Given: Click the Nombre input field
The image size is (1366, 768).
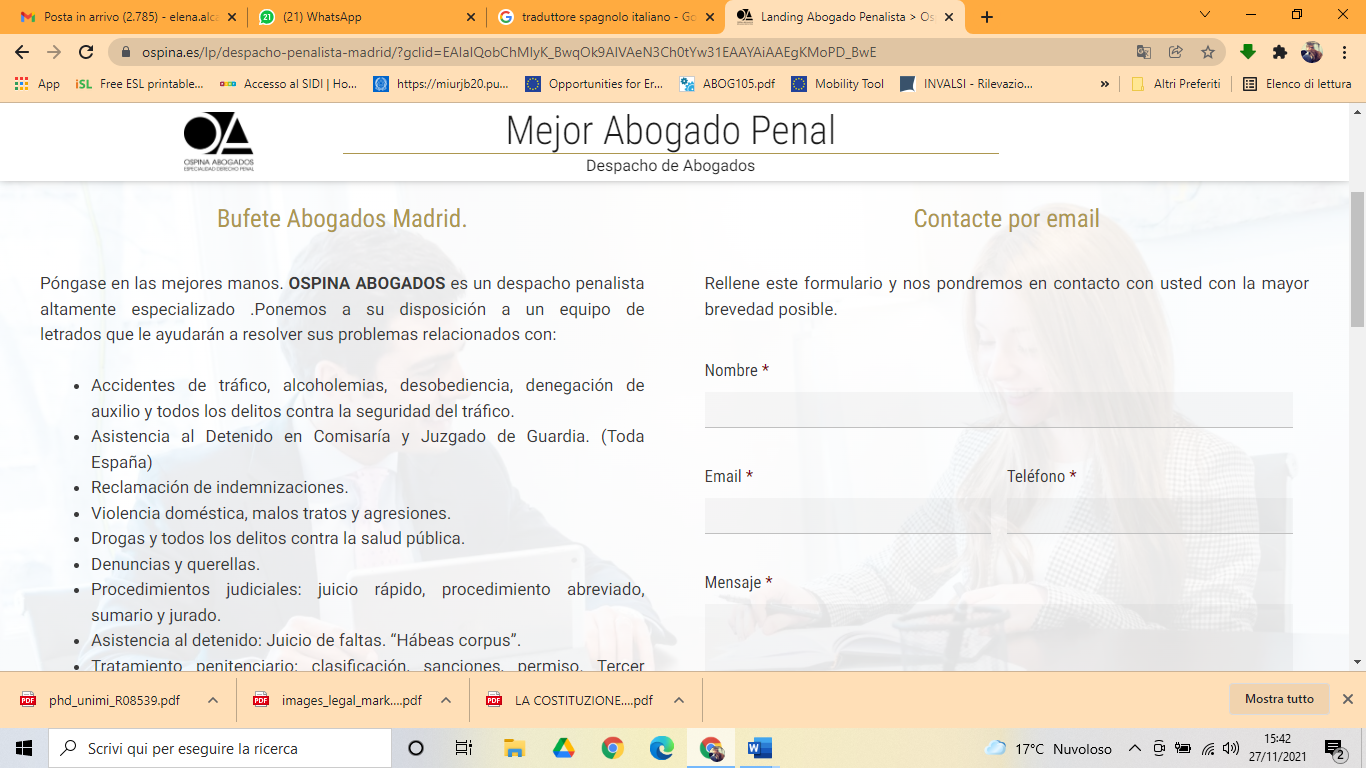Looking at the screenshot, I should pyautogui.click(x=998, y=409).
